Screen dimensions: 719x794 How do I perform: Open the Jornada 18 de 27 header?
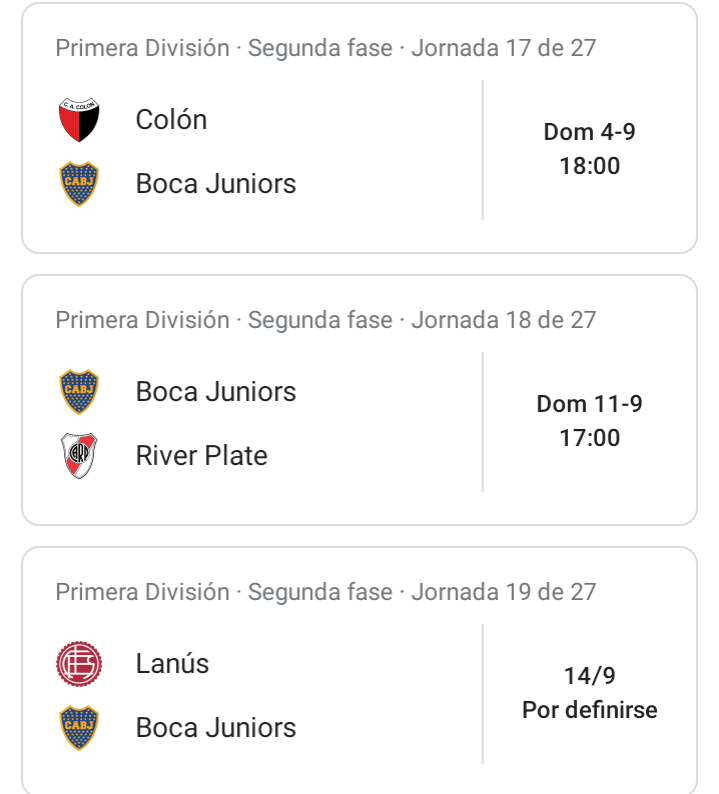coord(326,320)
